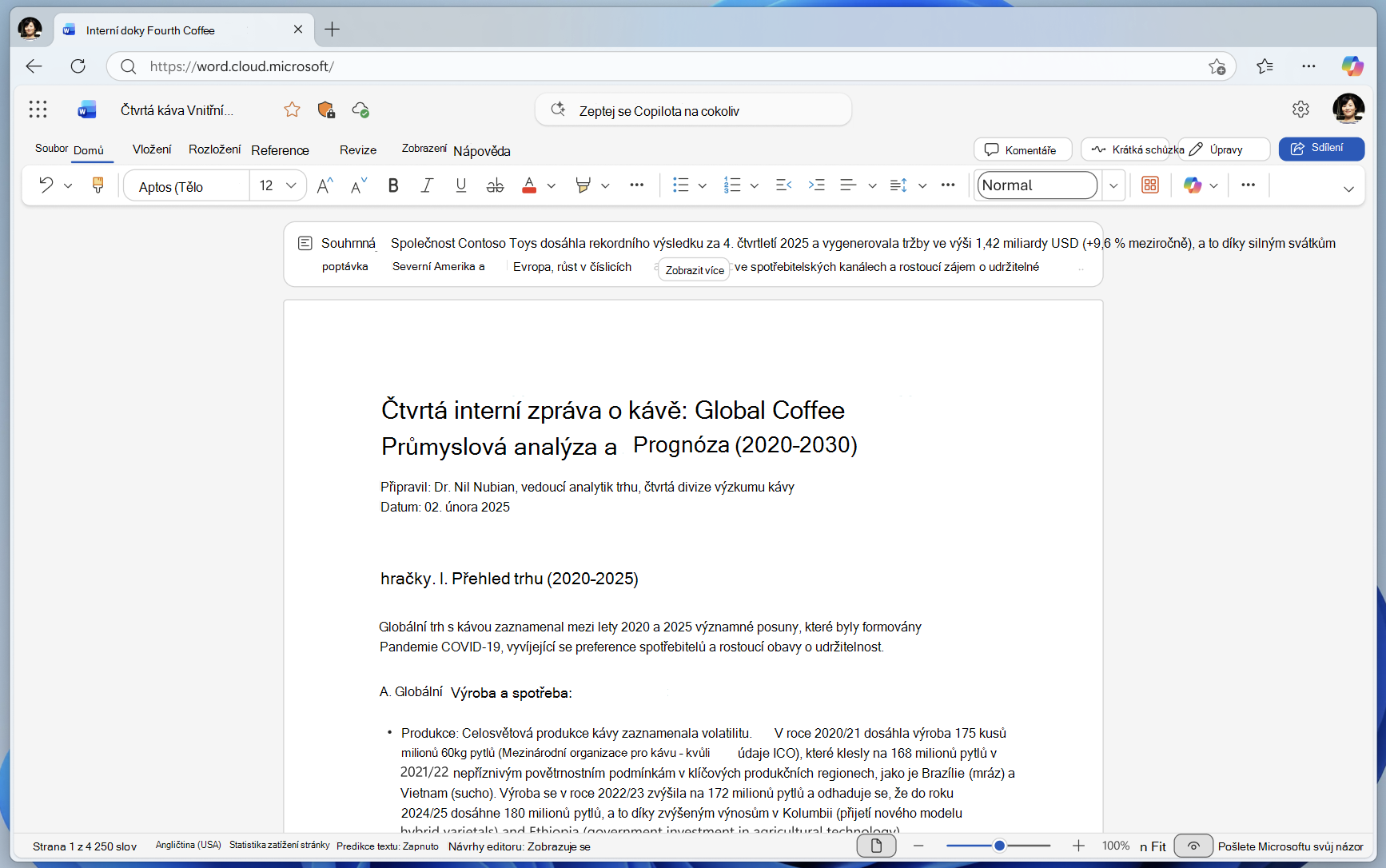The image size is (1386, 868).
Task: Expand the ribbon display options chevron
Action: 1348,189
